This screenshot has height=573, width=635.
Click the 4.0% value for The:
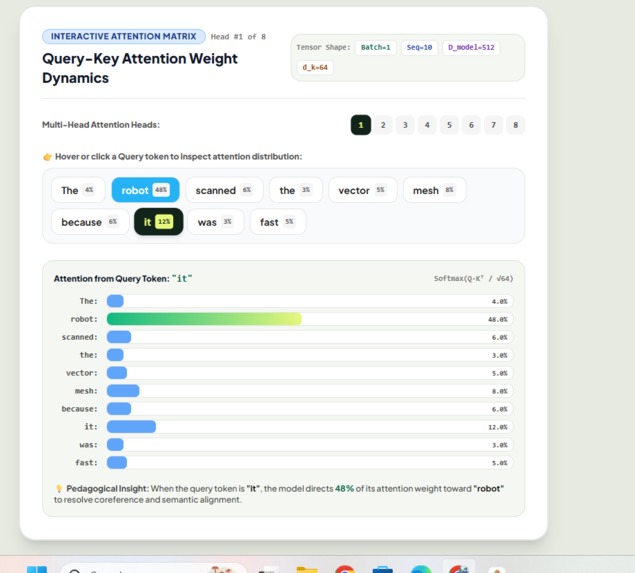coord(499,302)
